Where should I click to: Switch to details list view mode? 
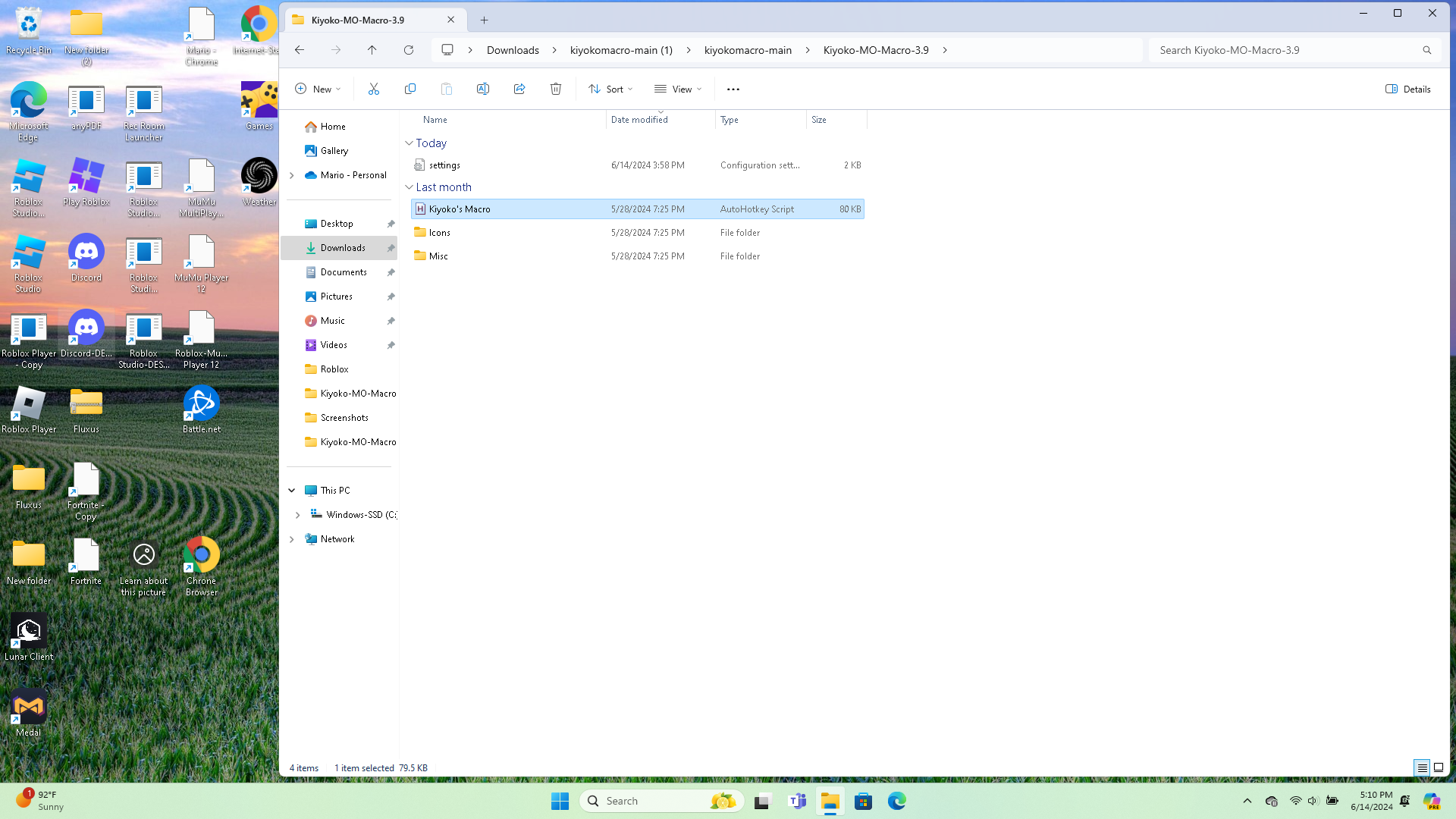pos(1423,767)
